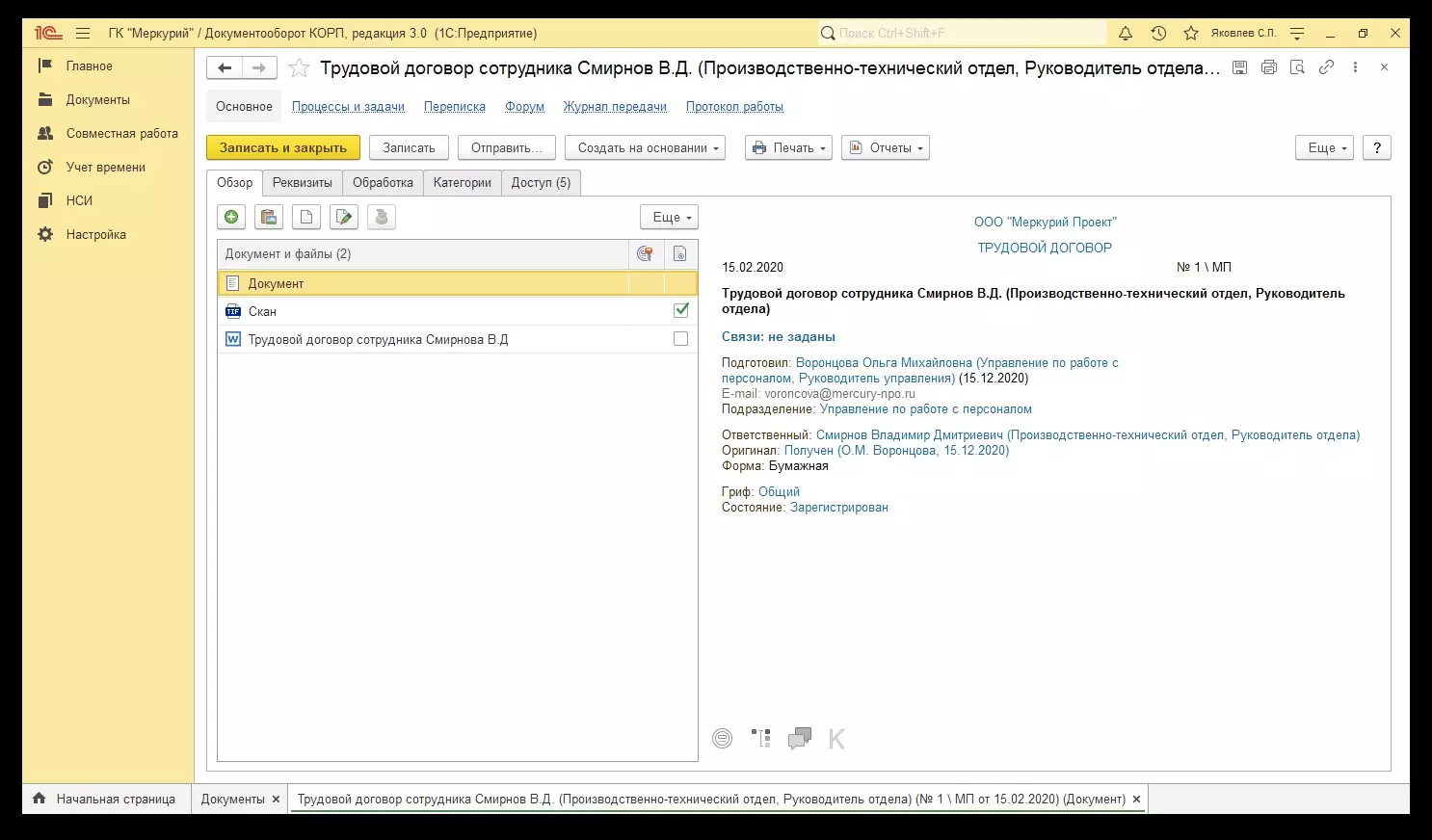The height and width of the screenshot is (840, 1432).
Task: Add this document to favorites star
Action: coord(300,67)
